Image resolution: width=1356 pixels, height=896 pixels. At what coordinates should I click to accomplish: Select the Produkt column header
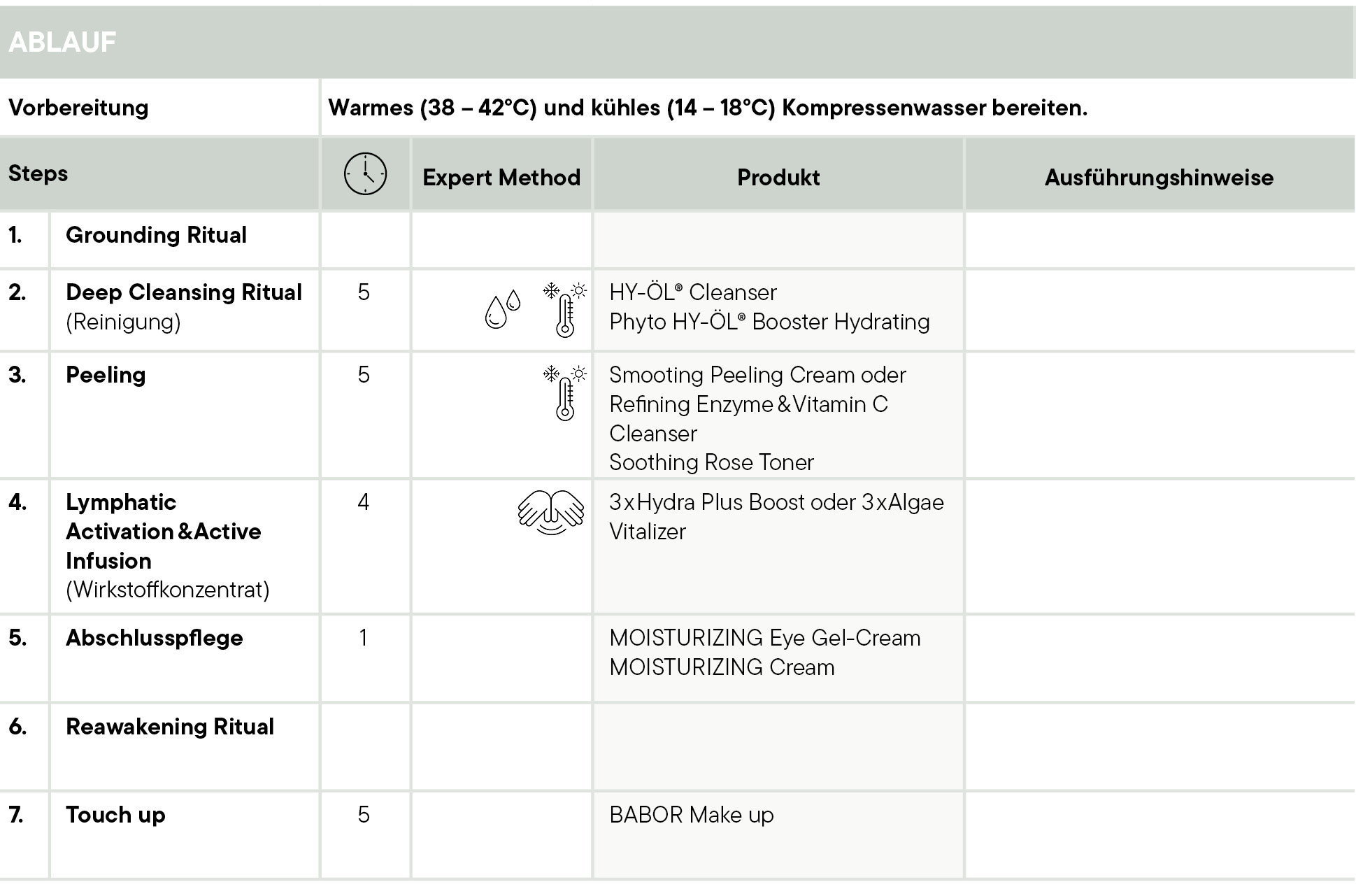click(x=778, y=178)
